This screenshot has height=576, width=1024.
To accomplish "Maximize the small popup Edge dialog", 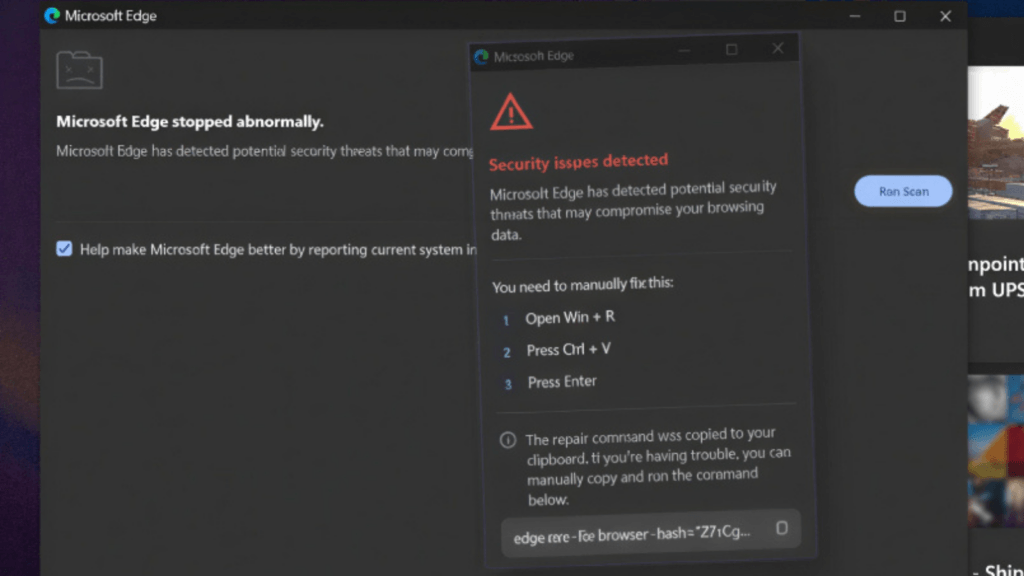I will pos(732,49).
